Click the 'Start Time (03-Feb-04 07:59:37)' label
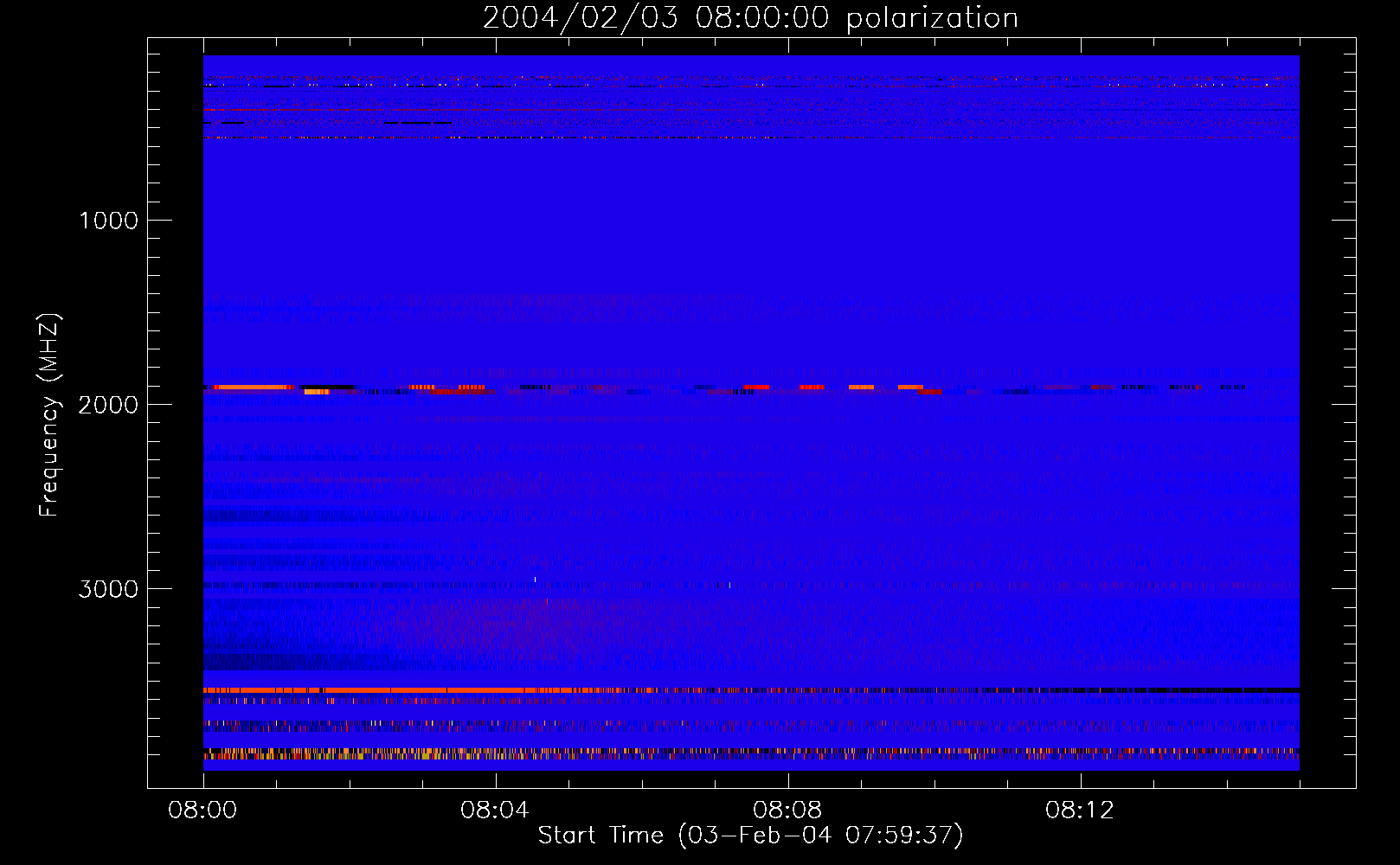The width and height of the screenshot is (1400, 865). [750, 836]
